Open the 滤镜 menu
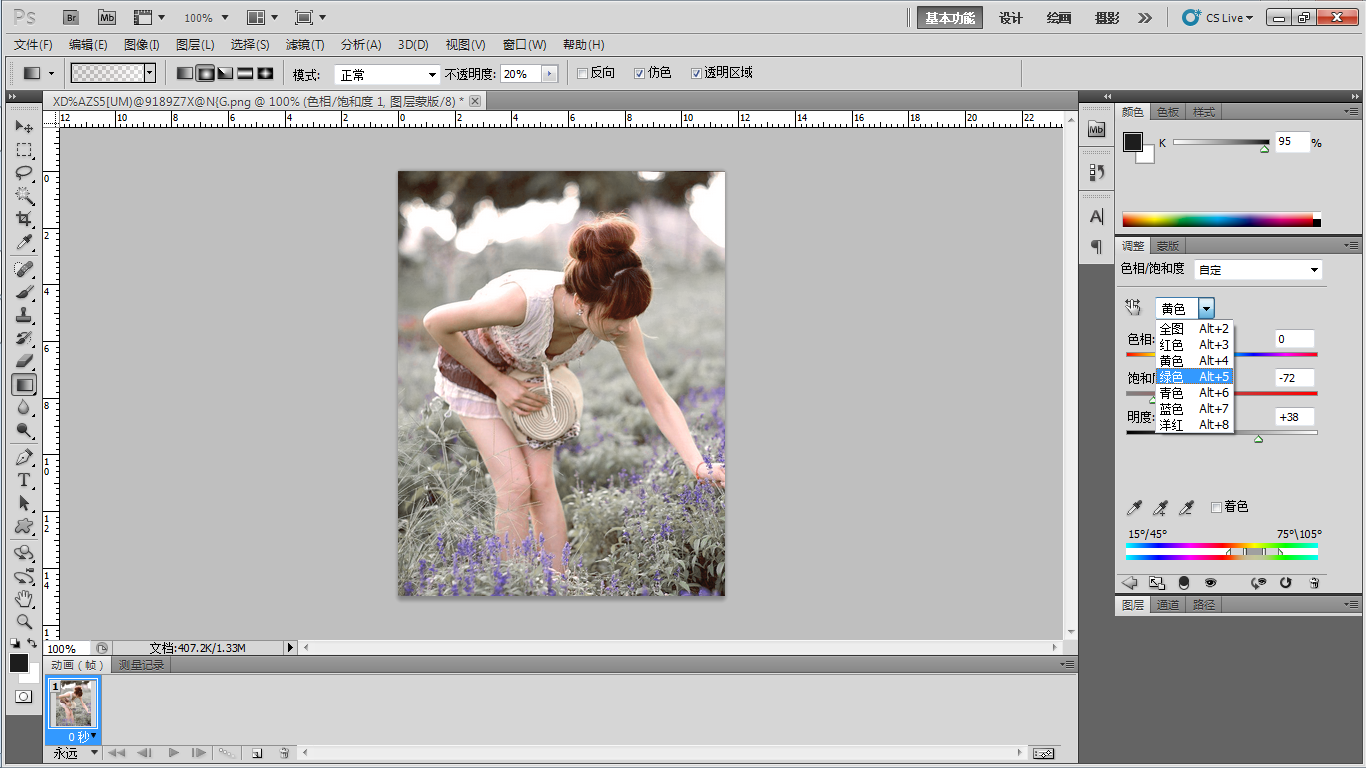This screenshot has width=1366, height=768. coord(305,45)
